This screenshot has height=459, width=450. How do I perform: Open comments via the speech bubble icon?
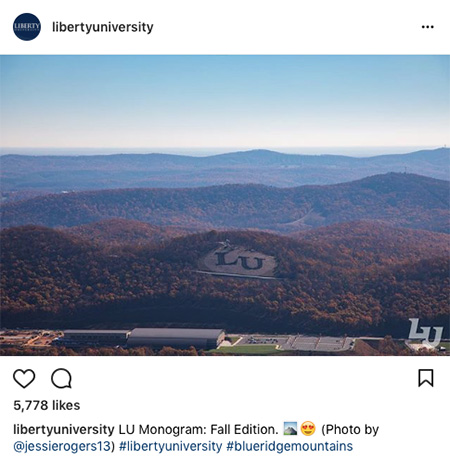tap(61, 378)
